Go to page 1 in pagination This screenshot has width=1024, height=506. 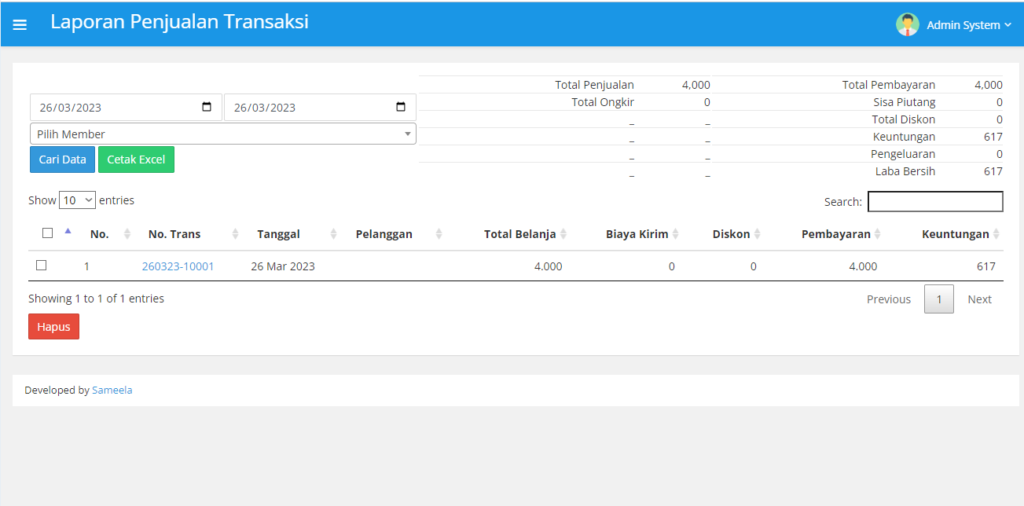pyautogui.click(x=938, y=299)
